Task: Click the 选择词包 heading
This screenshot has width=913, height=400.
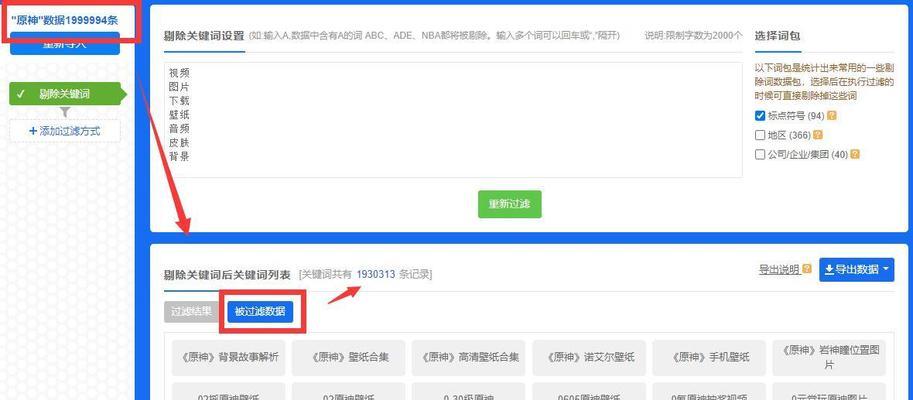Action: (x=777, y=36)
